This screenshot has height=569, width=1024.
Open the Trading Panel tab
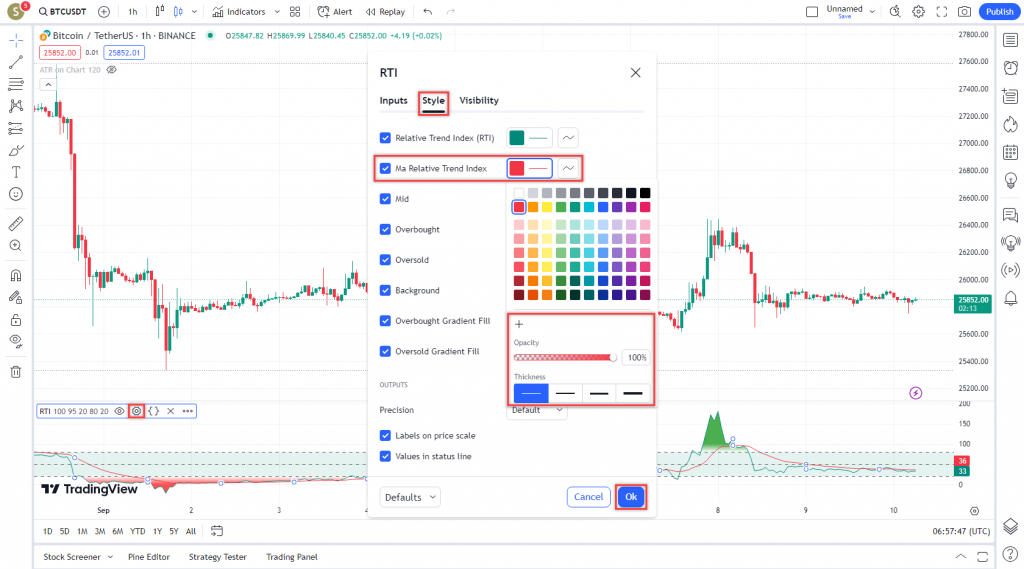[292, 557]
